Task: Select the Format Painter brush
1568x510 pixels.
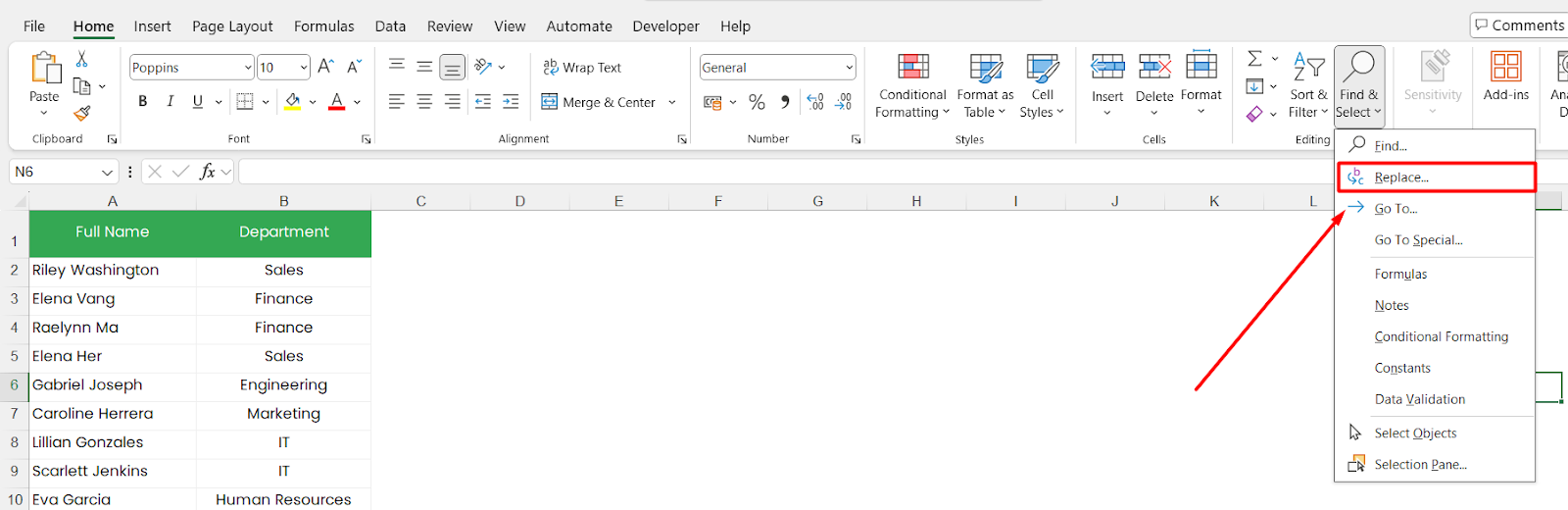Action: 82,113
